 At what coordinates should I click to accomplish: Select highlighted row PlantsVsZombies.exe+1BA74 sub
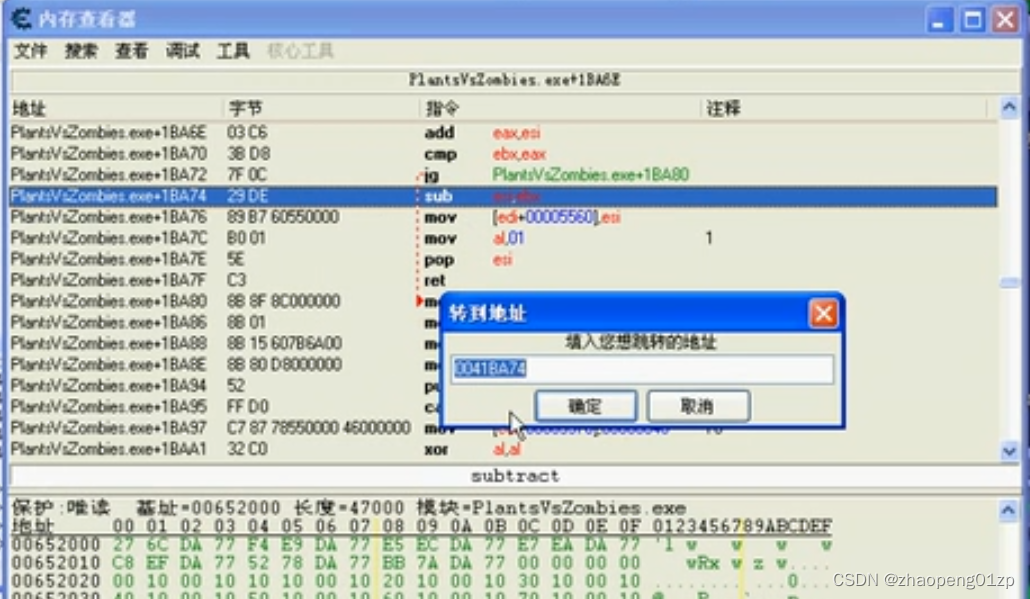503,196
